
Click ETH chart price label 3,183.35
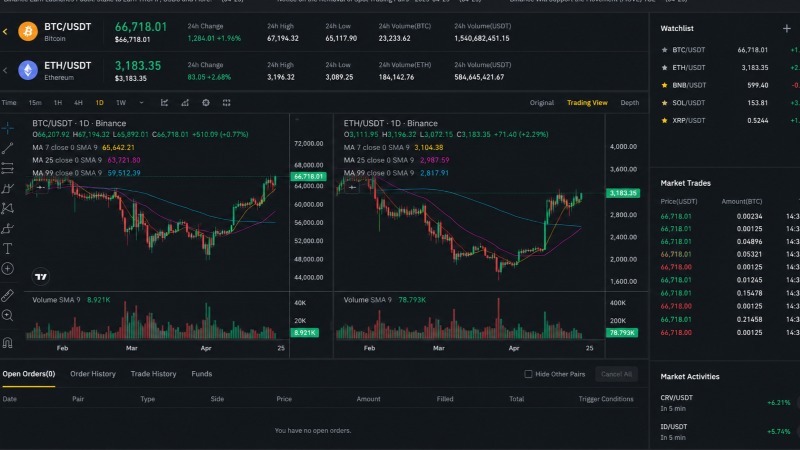click(622, 193)
